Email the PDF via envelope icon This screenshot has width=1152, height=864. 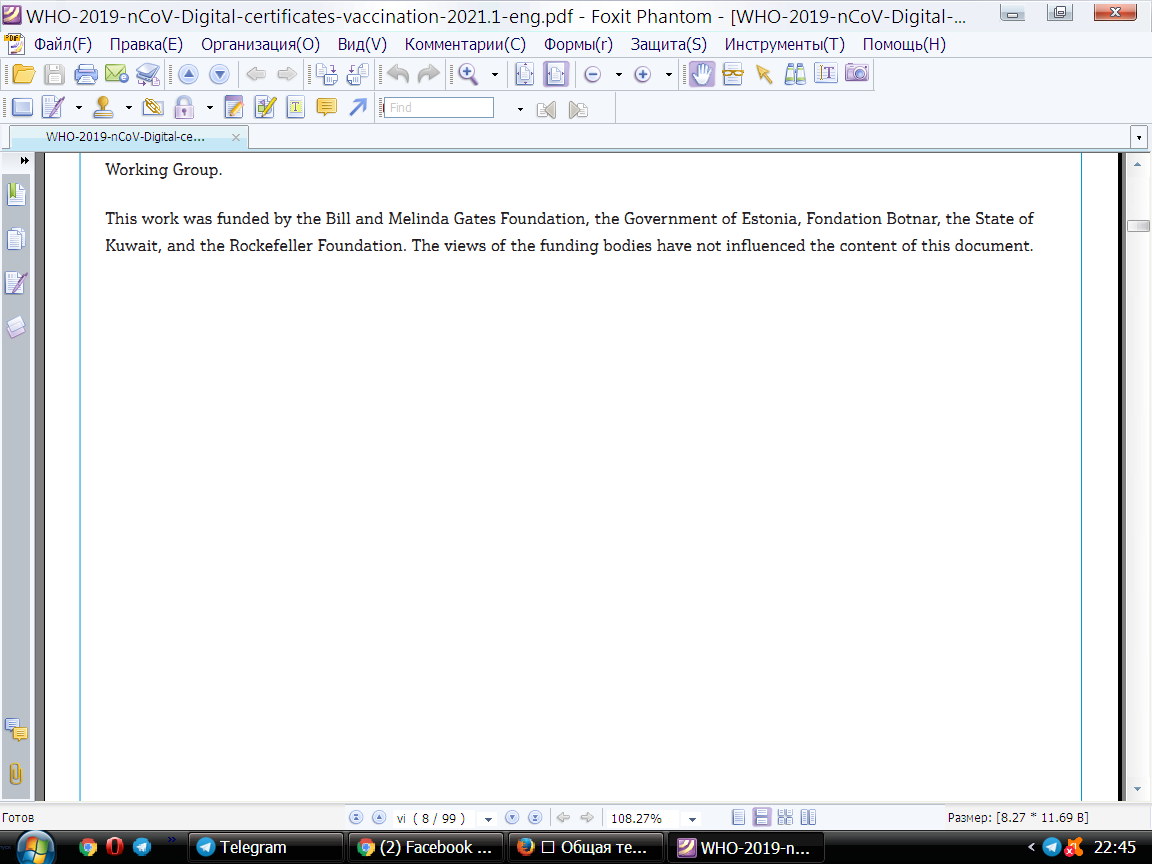click(117, 74)
